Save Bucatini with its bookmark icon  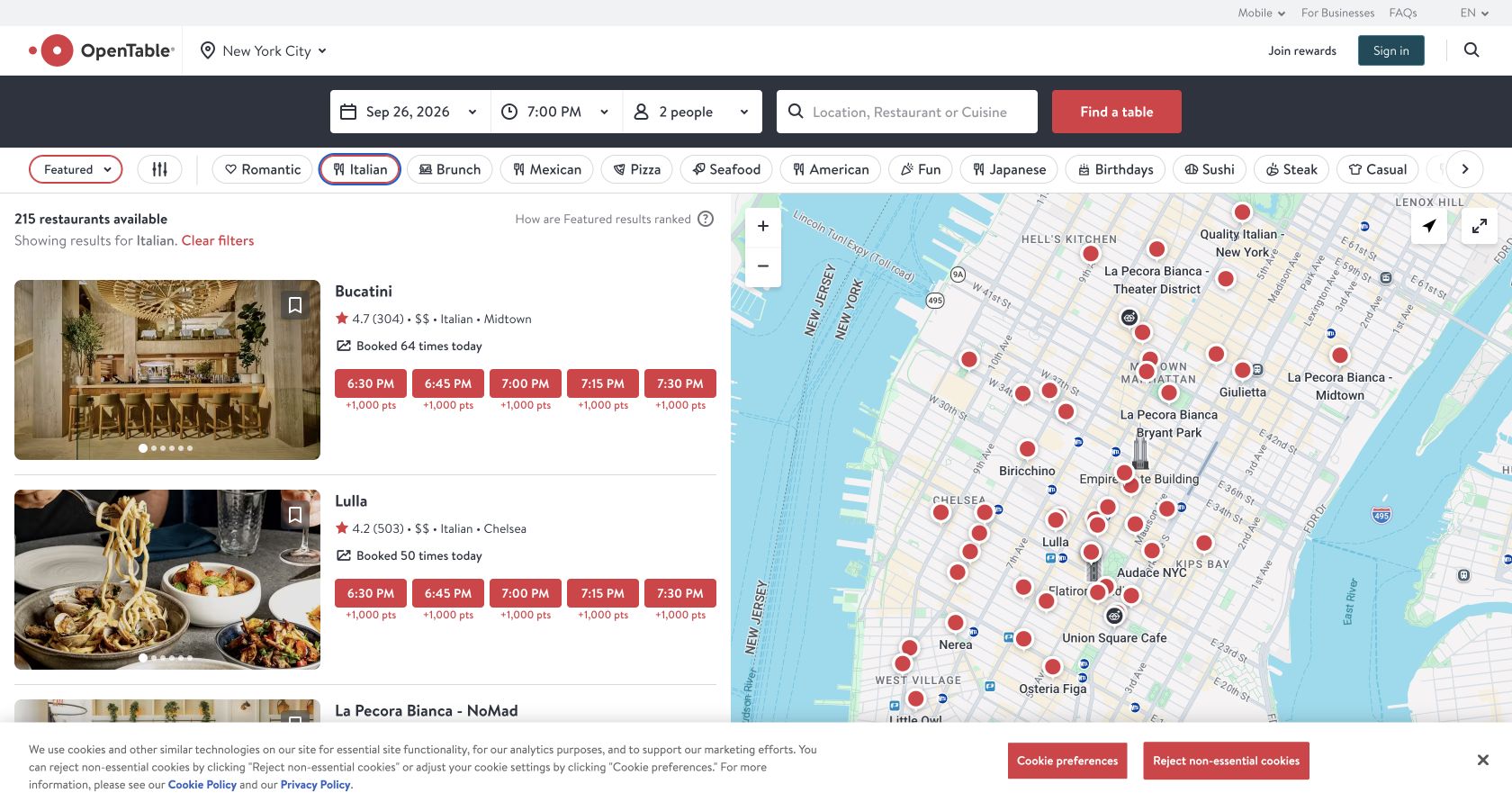[x=294, y=305]
